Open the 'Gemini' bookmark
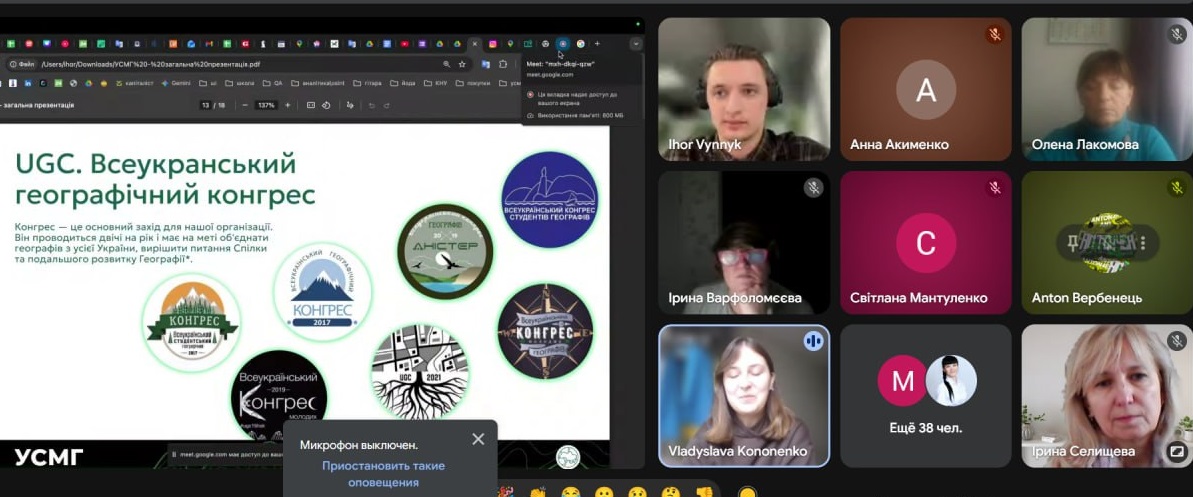Viewport: 1193px width, 497px height. (175, 83)
